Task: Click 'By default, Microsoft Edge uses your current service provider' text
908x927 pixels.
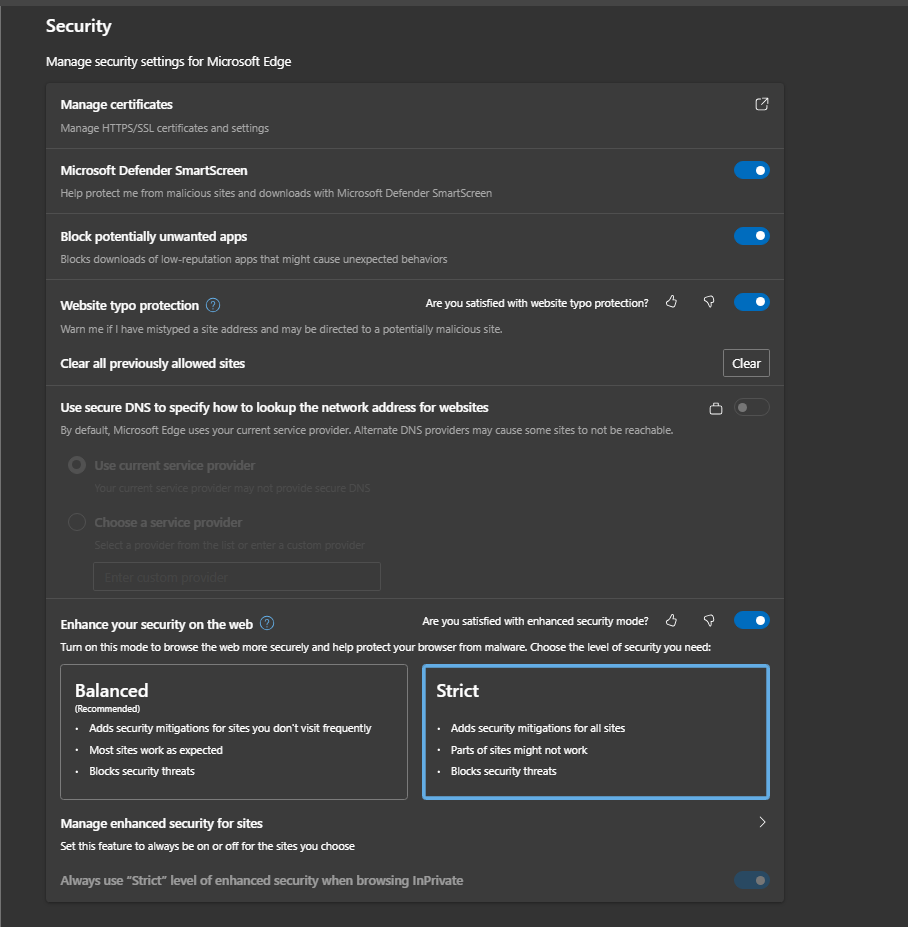Action: point(367,430)
